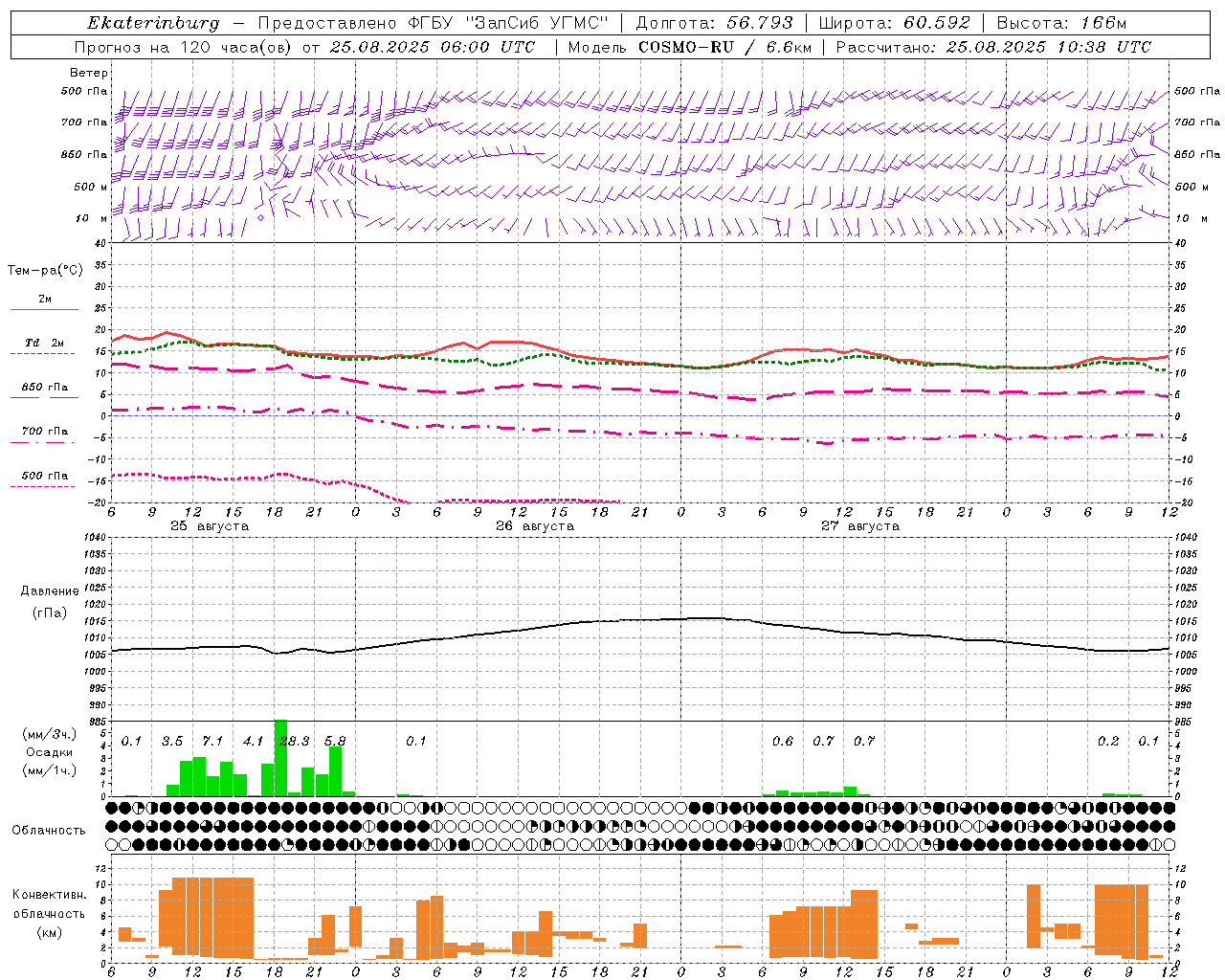This screenshot has width=1225, height=980.
Task: Click the '10 м' wind level label on left axis
Action: (92, 218)
